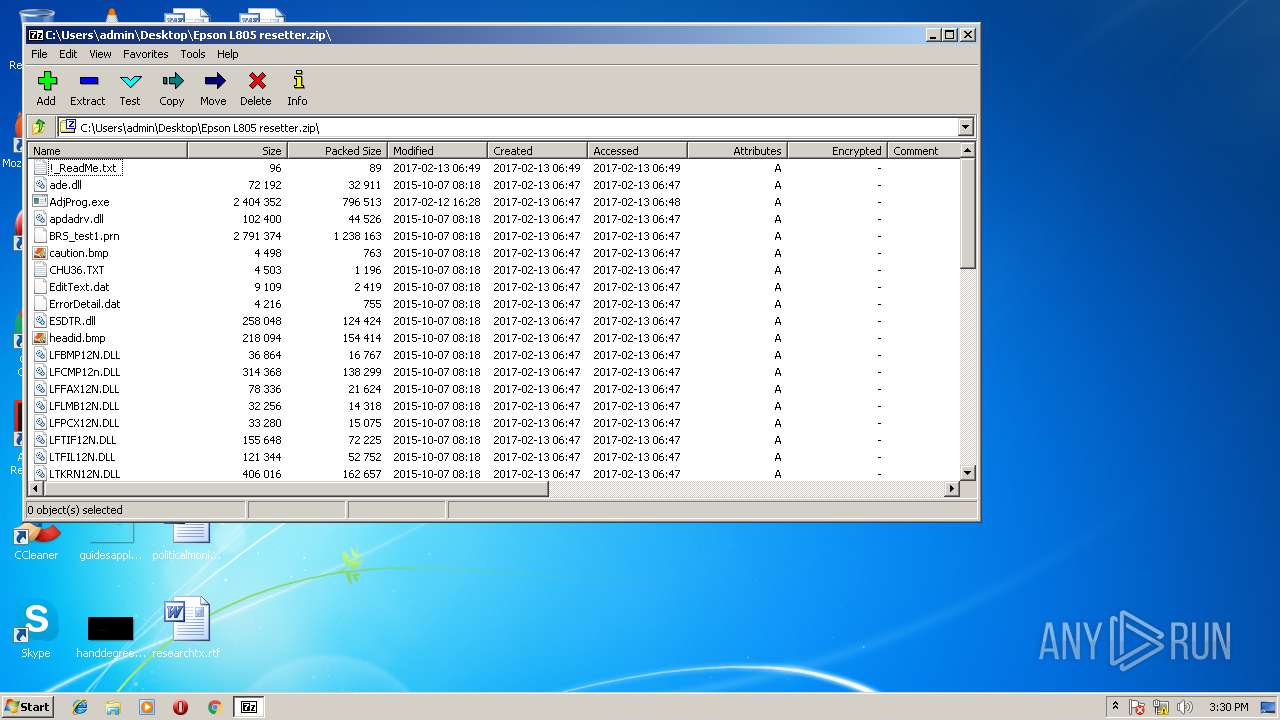
Task: Sort by Name column header
Action: pos(108,151)
